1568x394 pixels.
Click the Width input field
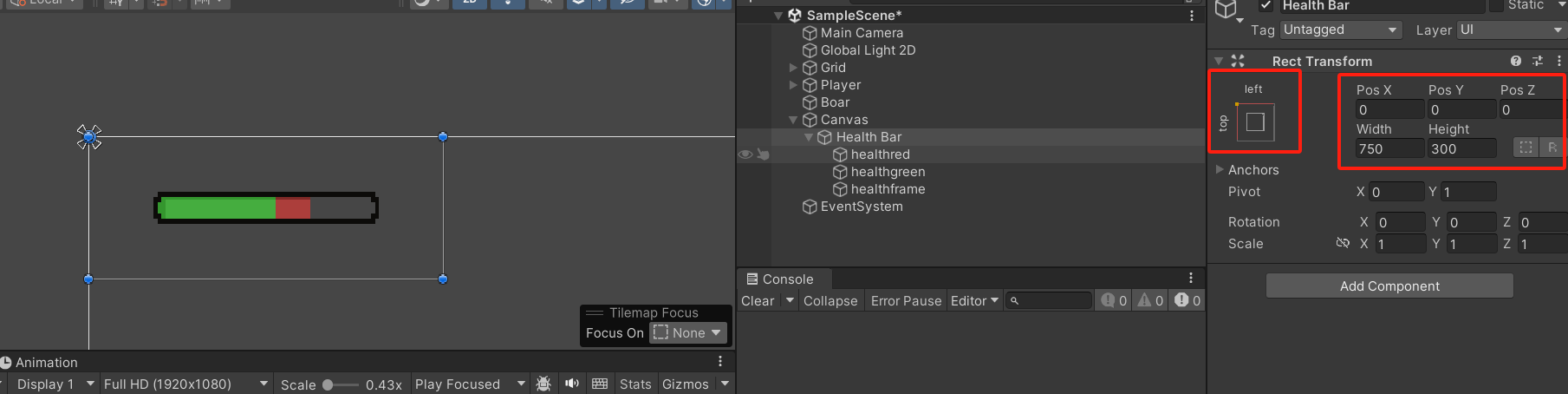1389,148
